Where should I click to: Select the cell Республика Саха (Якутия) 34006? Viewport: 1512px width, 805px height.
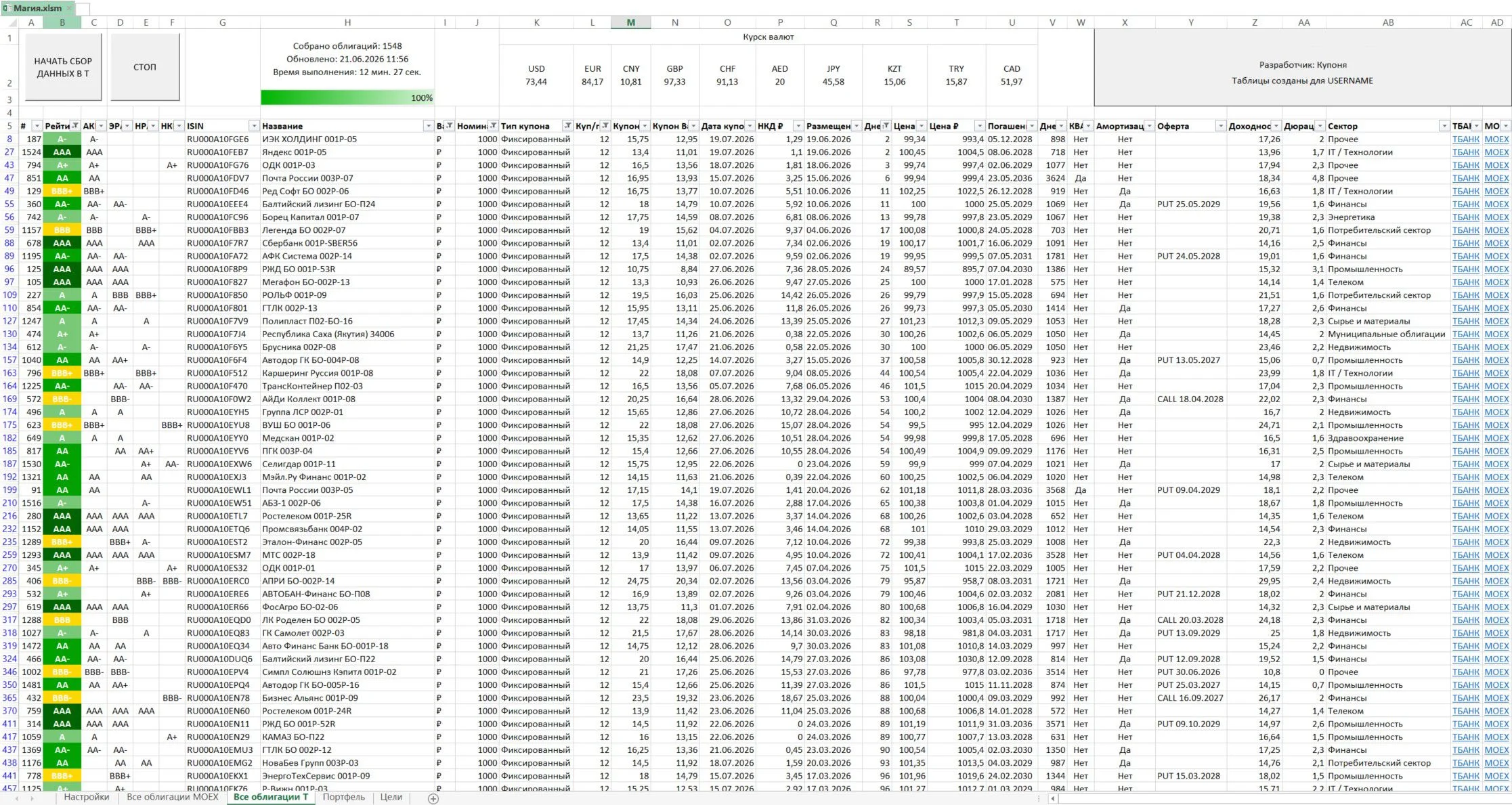click(347, 334)
